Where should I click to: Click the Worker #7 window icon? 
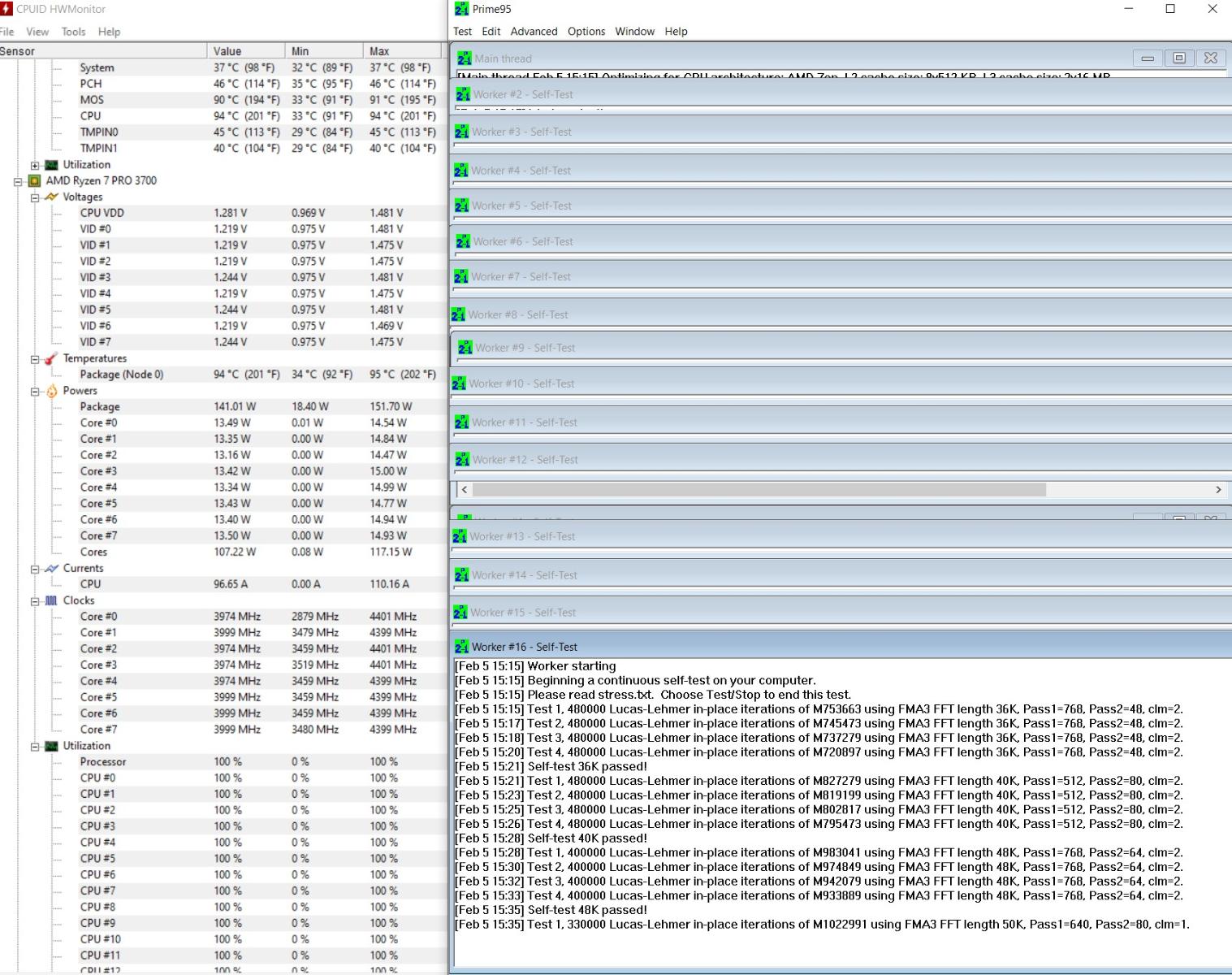pos(461,277)
